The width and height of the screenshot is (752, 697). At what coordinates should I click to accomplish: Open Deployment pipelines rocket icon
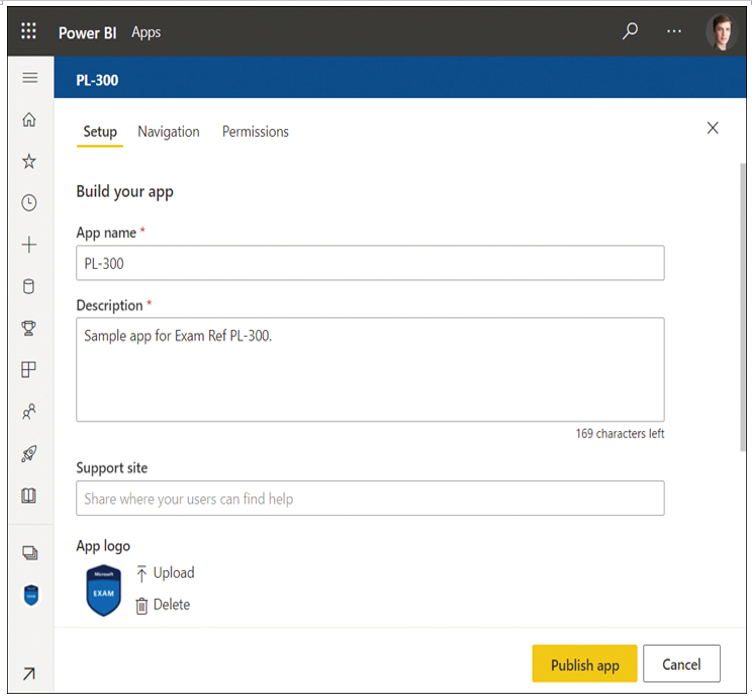pos(29,454)
